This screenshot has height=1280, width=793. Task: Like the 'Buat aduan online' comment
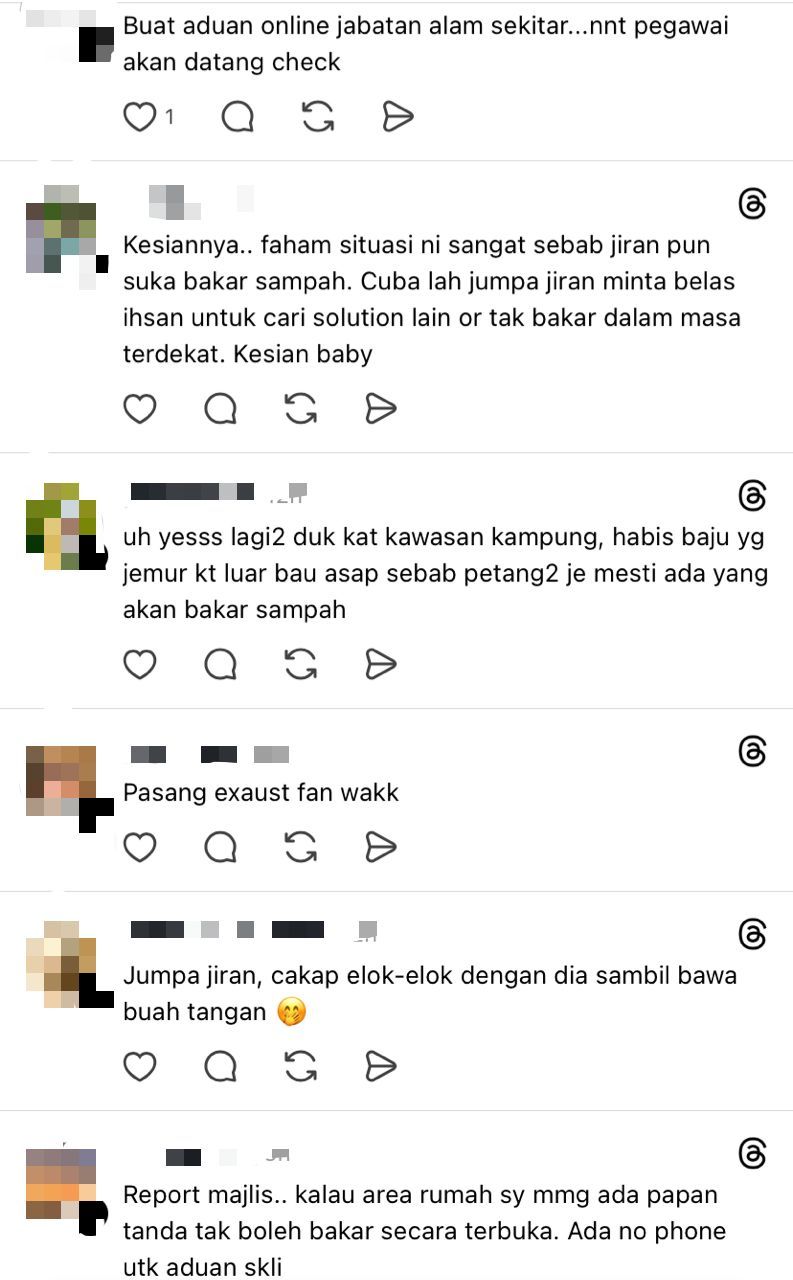click(x=139, y=117)
